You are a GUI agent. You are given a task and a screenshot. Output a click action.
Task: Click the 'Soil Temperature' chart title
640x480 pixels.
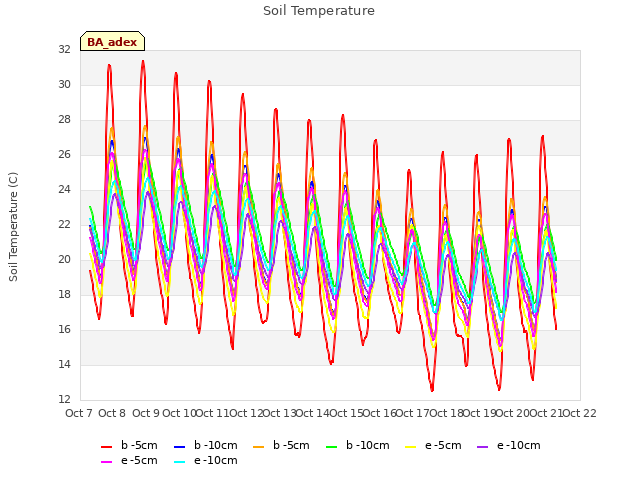pos(319,11)
